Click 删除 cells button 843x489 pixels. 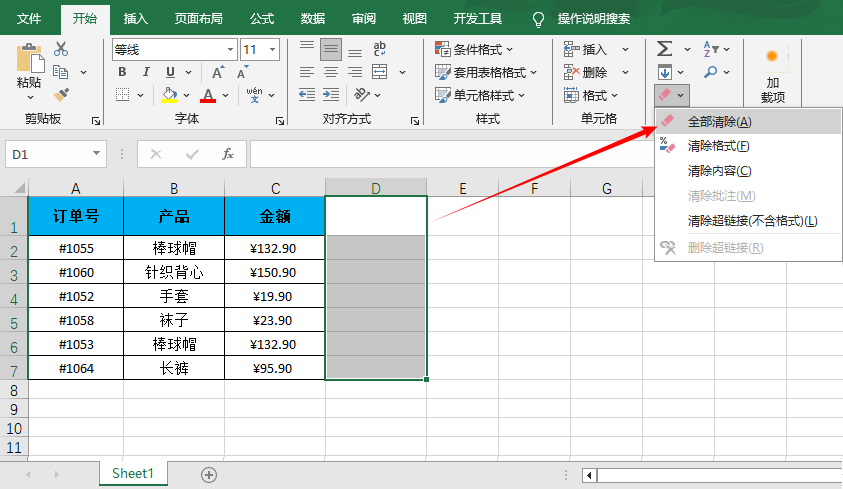[585, 72]
